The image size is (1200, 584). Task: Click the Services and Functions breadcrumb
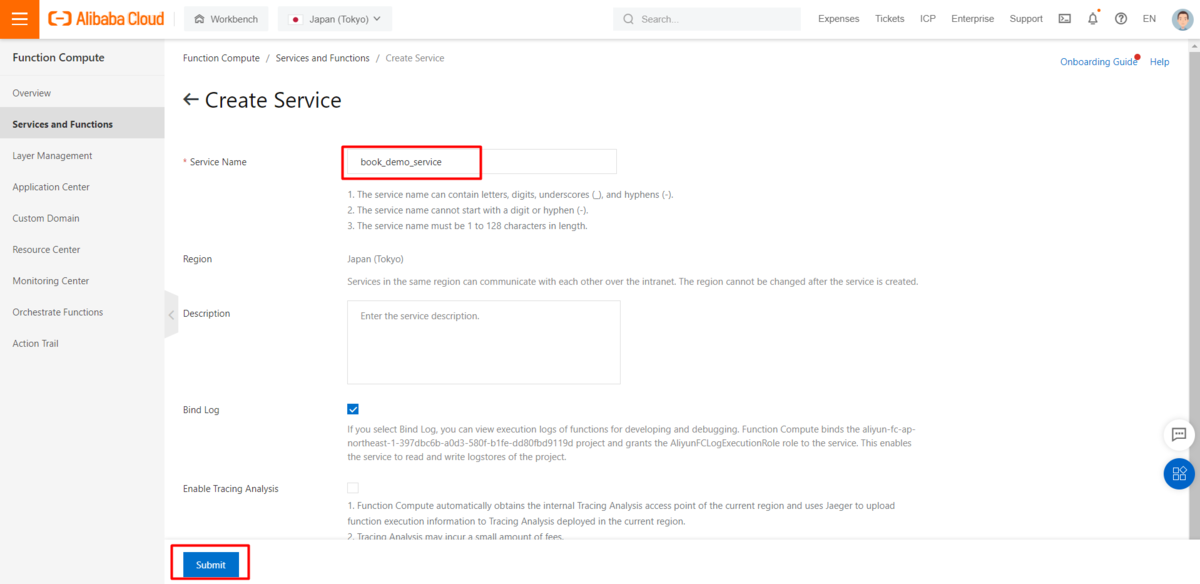tap(322, 58)
